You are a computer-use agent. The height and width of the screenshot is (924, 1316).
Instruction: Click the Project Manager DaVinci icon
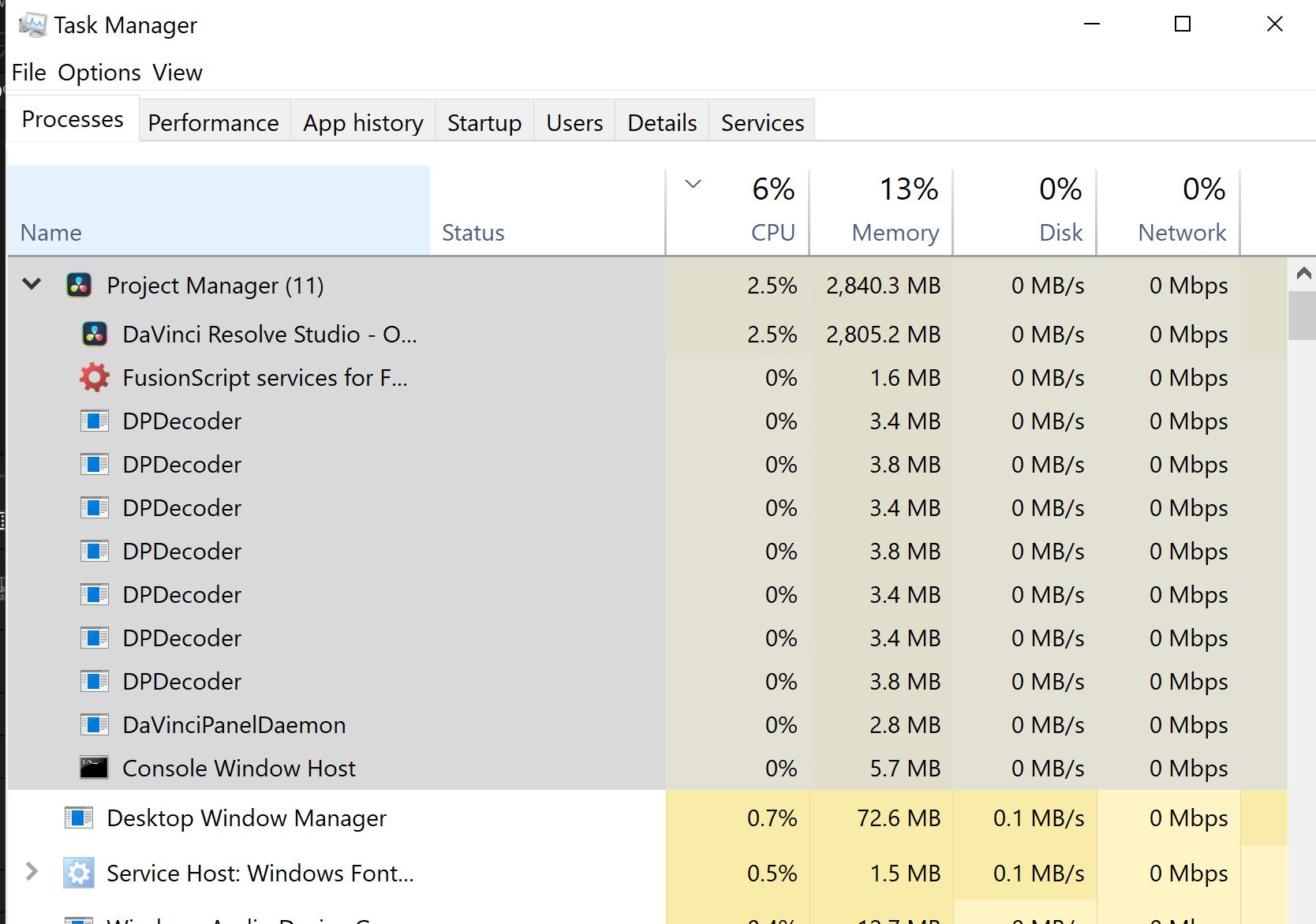[x=79, y=285]
